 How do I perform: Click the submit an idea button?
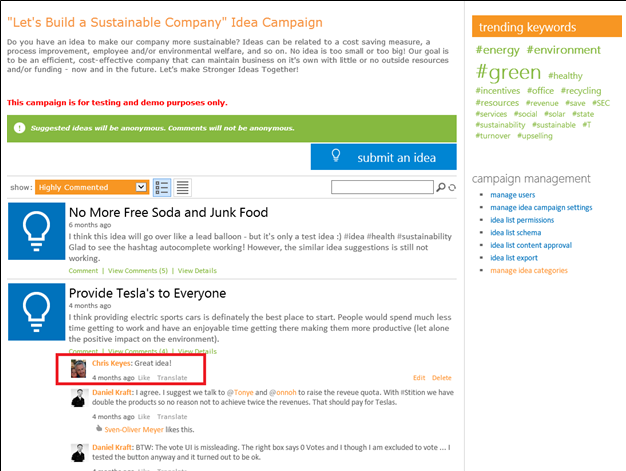pyautogui.click(x=383, y=157)
